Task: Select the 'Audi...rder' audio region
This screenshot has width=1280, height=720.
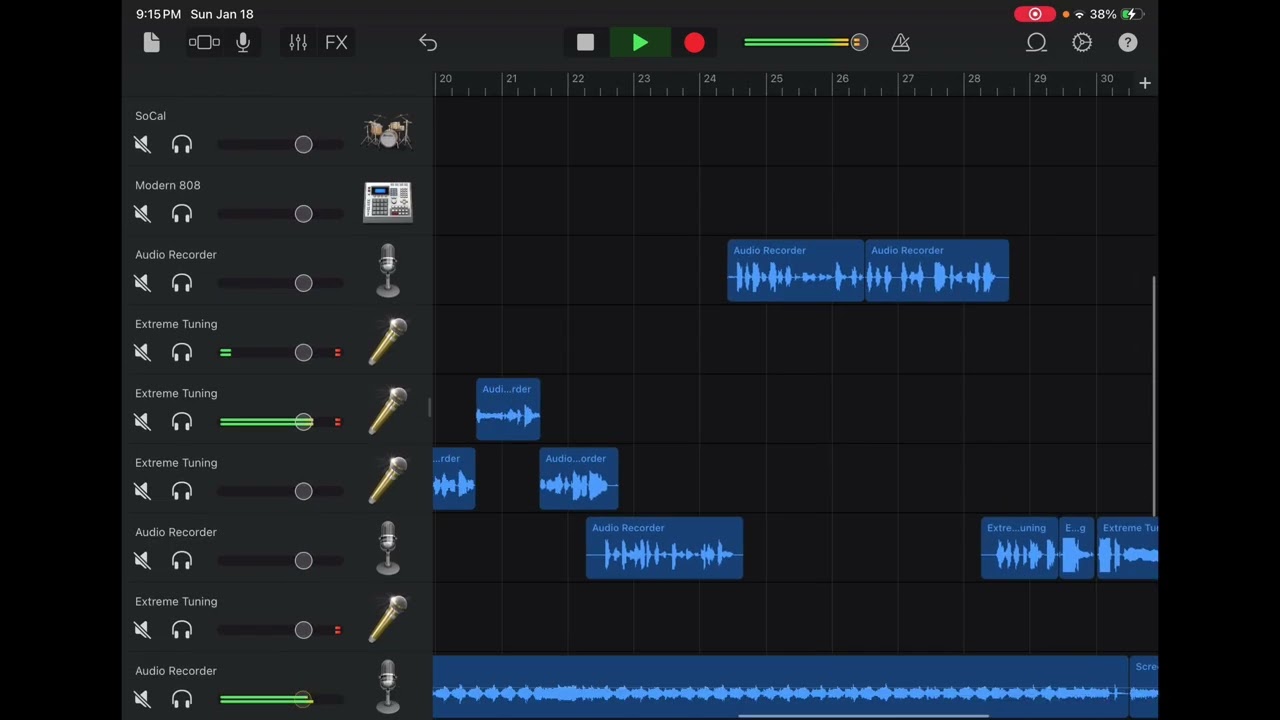Action: coord(508,409)
